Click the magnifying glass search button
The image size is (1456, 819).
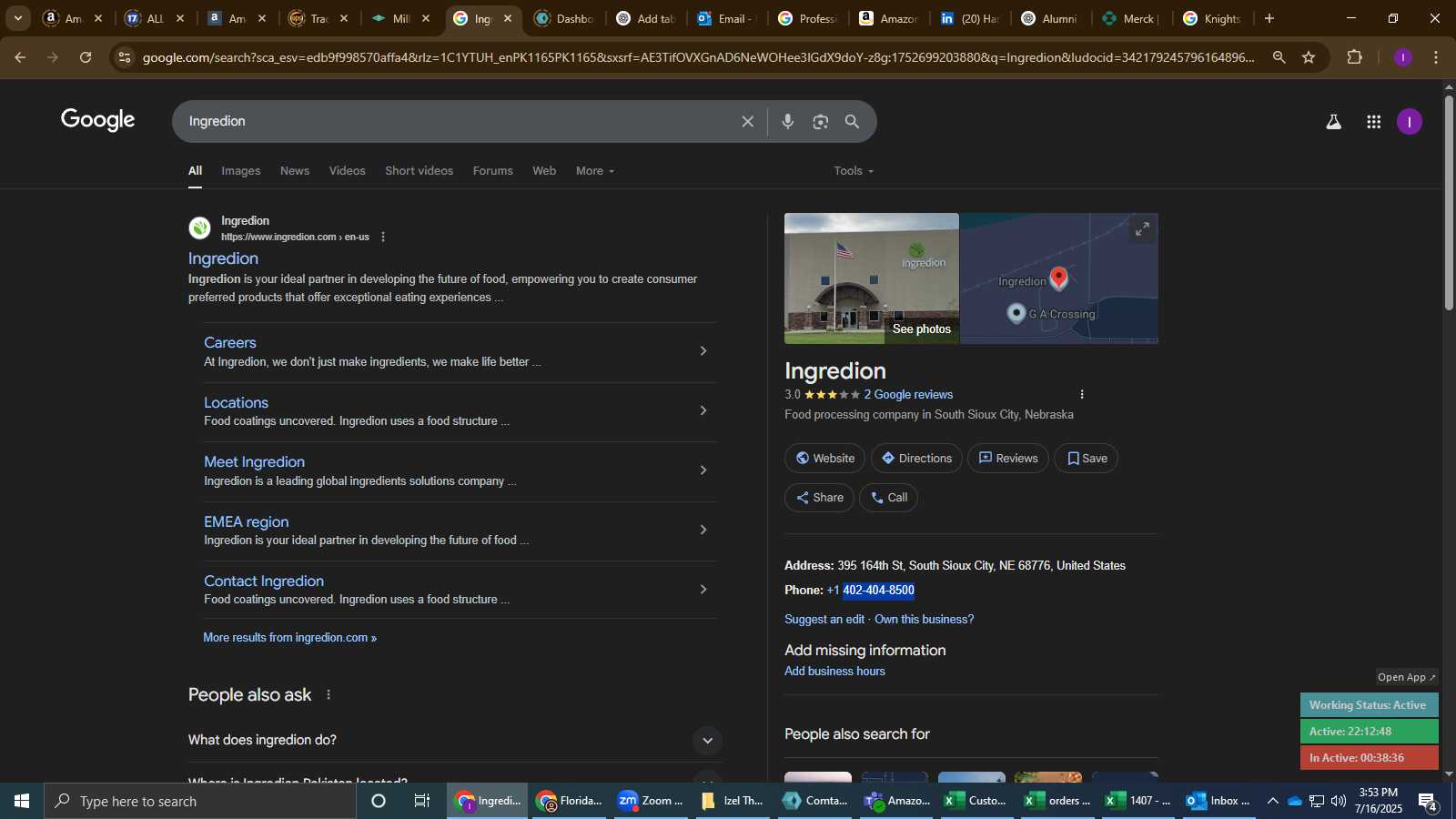tap(853, 121)
